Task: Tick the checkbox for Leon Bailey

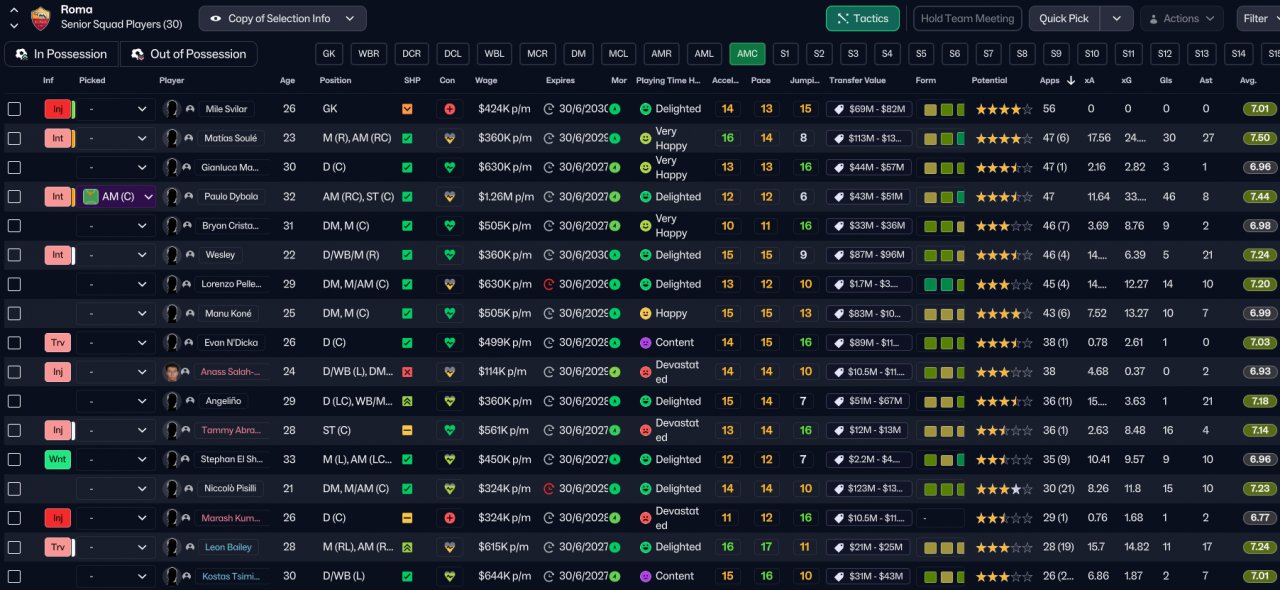Action: pos(14,547)
